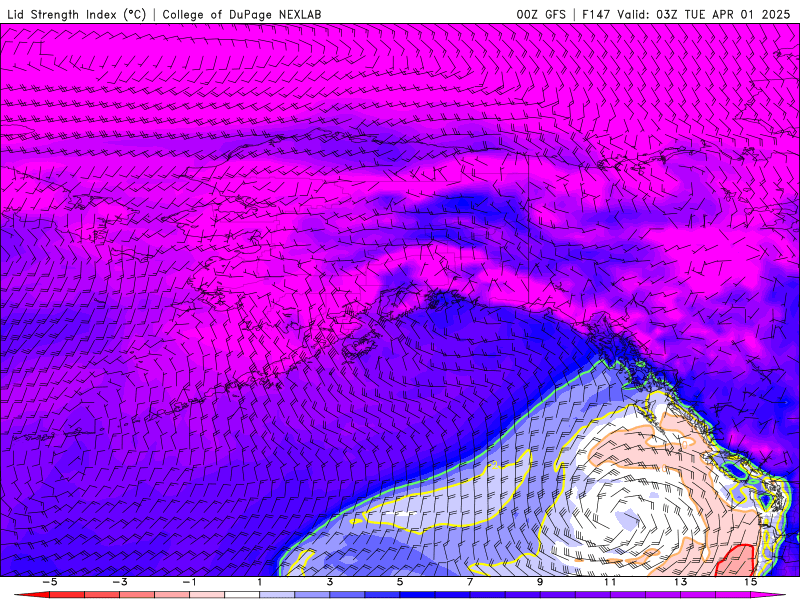Pick the white colorbar swatch left of 1
Viewport: 800px width, 600px height.
242,595
